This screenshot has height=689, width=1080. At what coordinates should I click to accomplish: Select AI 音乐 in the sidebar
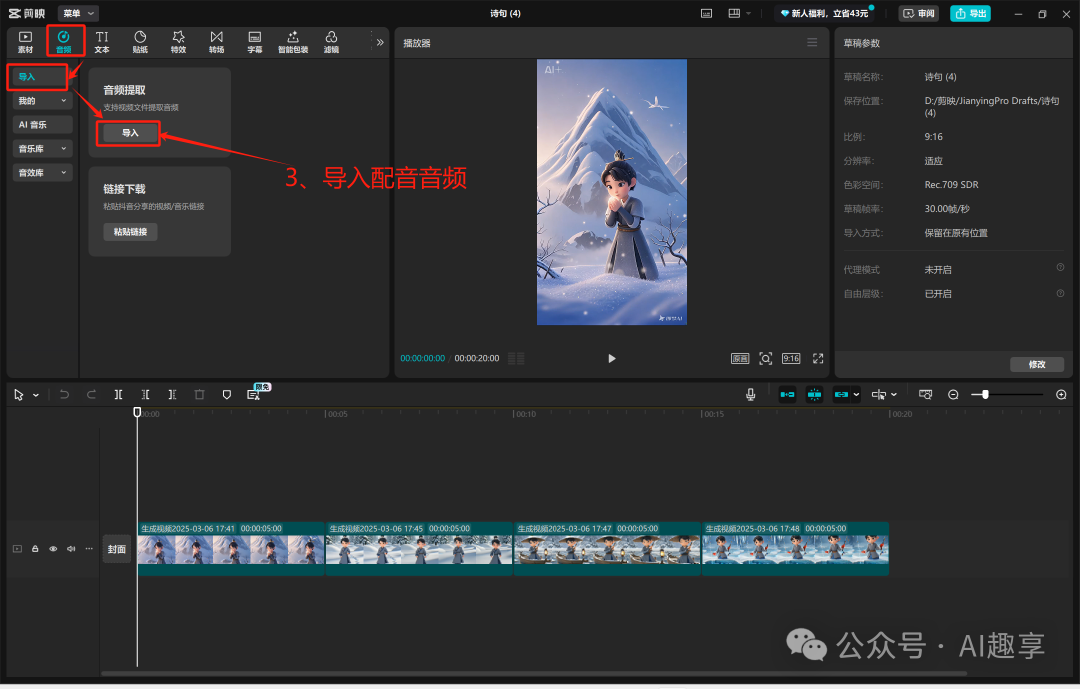coord(42,125)
